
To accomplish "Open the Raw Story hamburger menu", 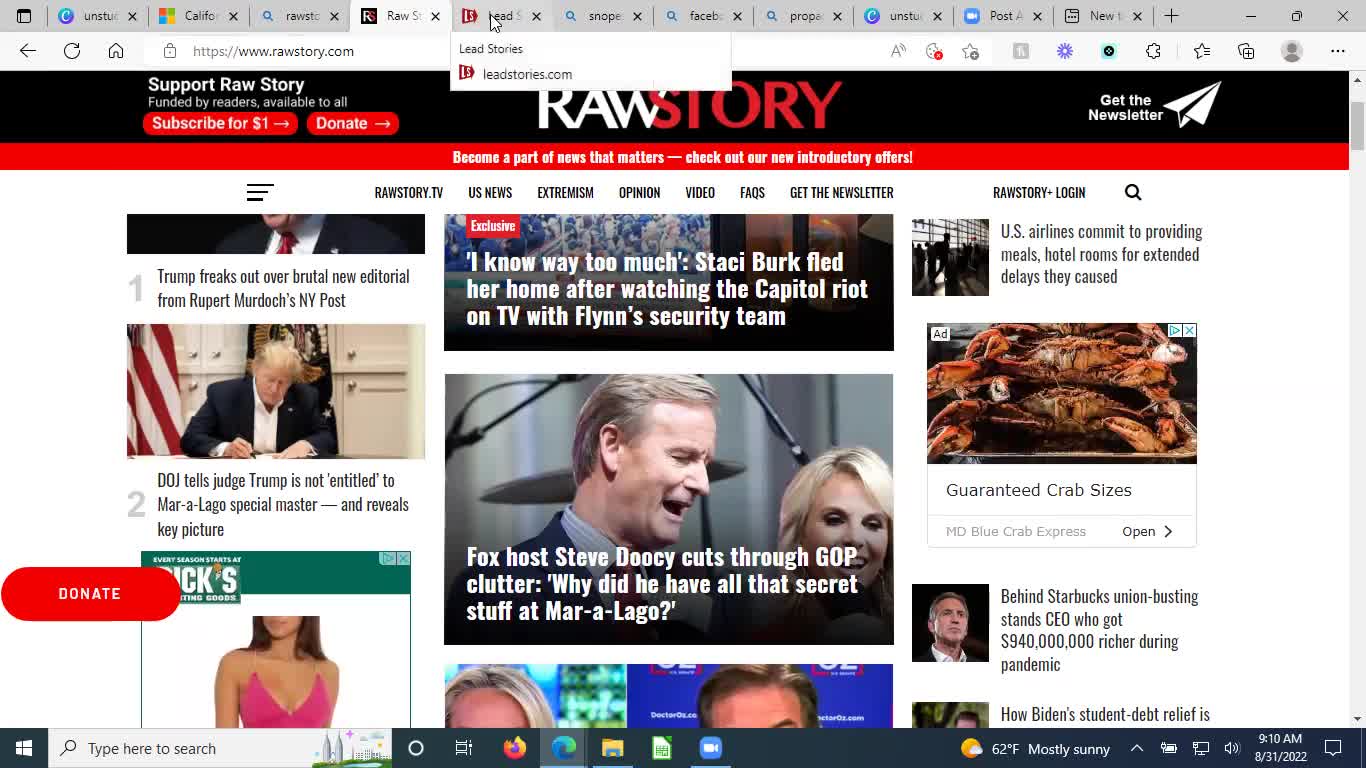I will 260,192.
